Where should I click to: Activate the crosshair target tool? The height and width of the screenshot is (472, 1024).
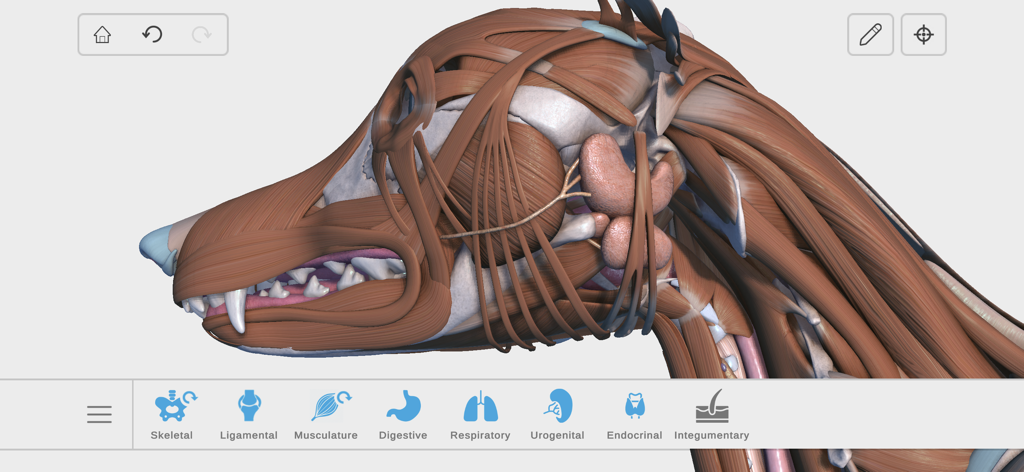pyautogui.click(x=923, y=35)
